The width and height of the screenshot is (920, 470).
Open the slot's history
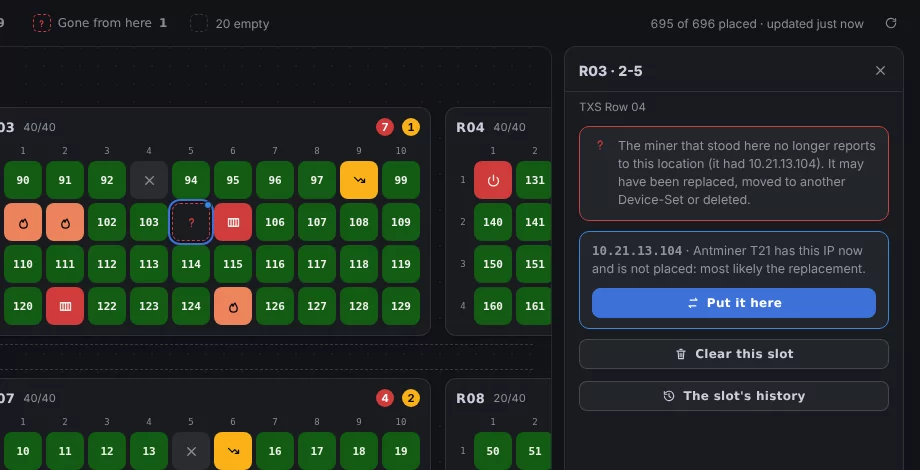click(x=733, y=396)
